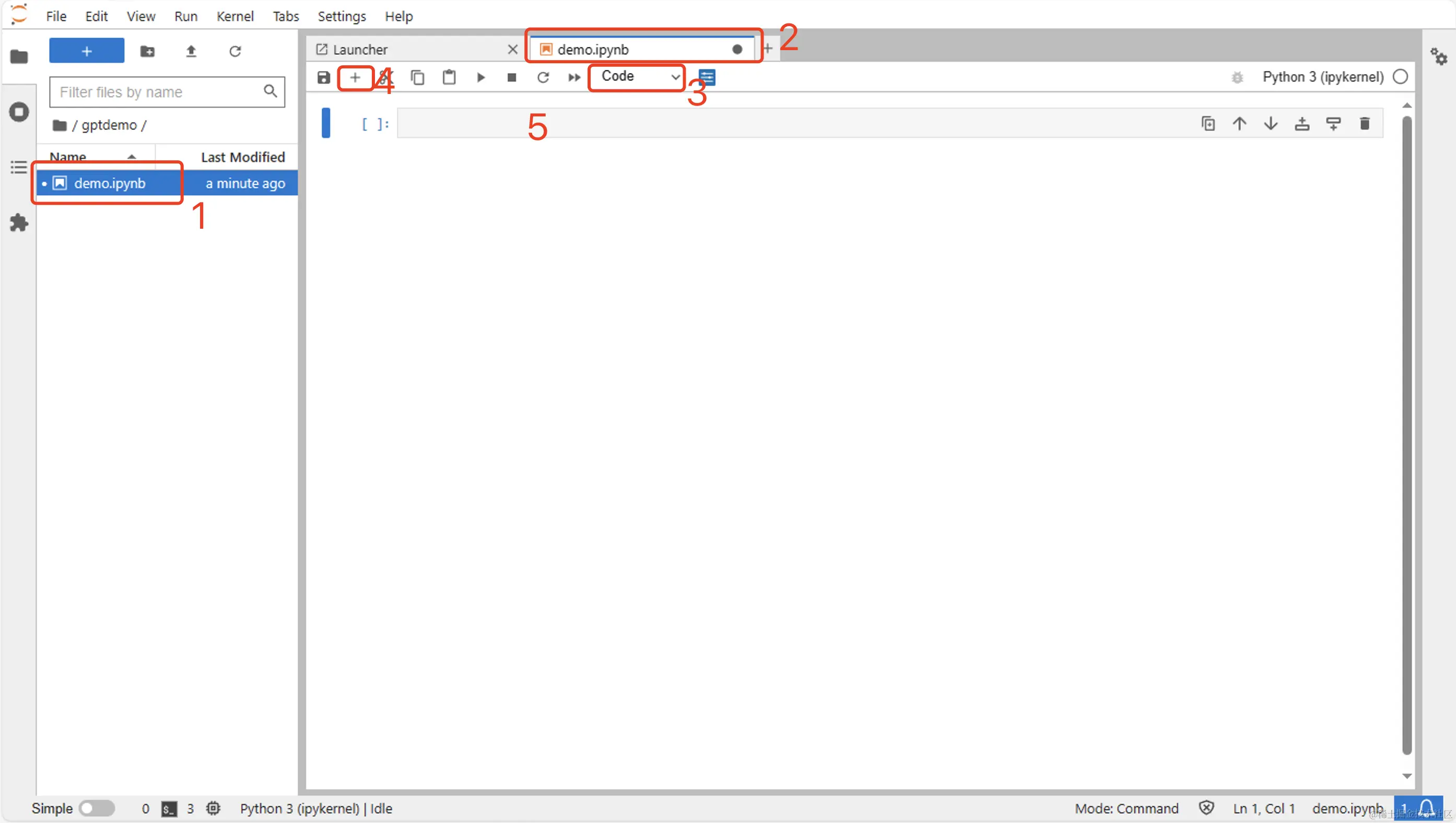Viewport: 1456px width, 823px height.
Task: Click the blue new launcher plus button
Action: 87,51
